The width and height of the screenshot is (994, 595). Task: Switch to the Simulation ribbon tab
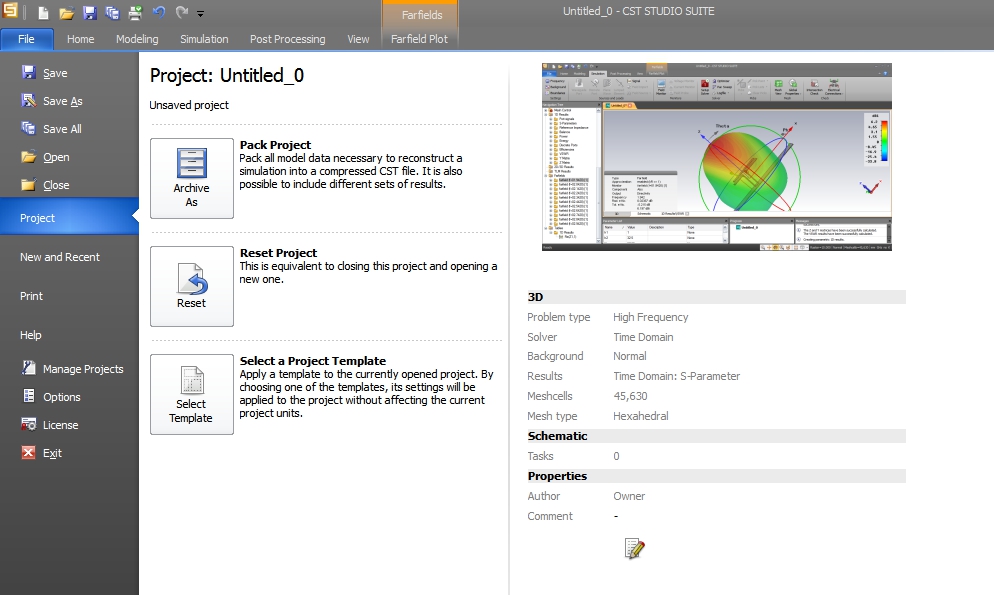pyautogui.click(x=204, y=39)
